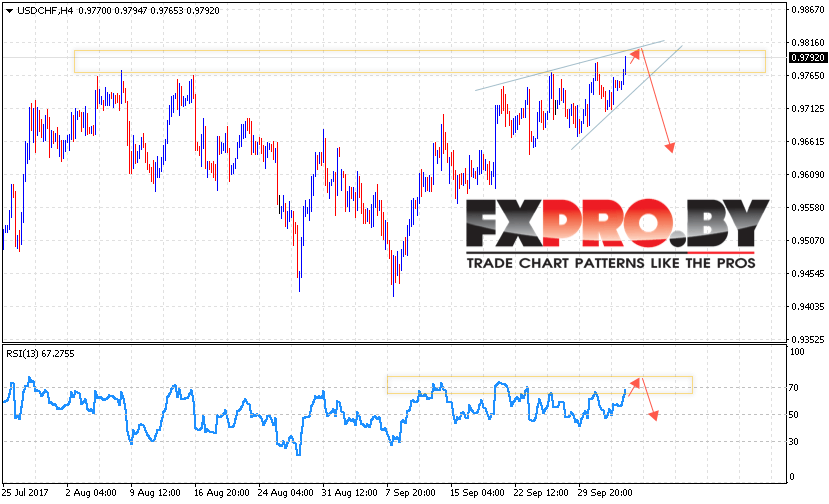Screen dimensions: 829x504
Task: Select time axis label 31 Aug 12:00
Action: (x=349, y=492)
